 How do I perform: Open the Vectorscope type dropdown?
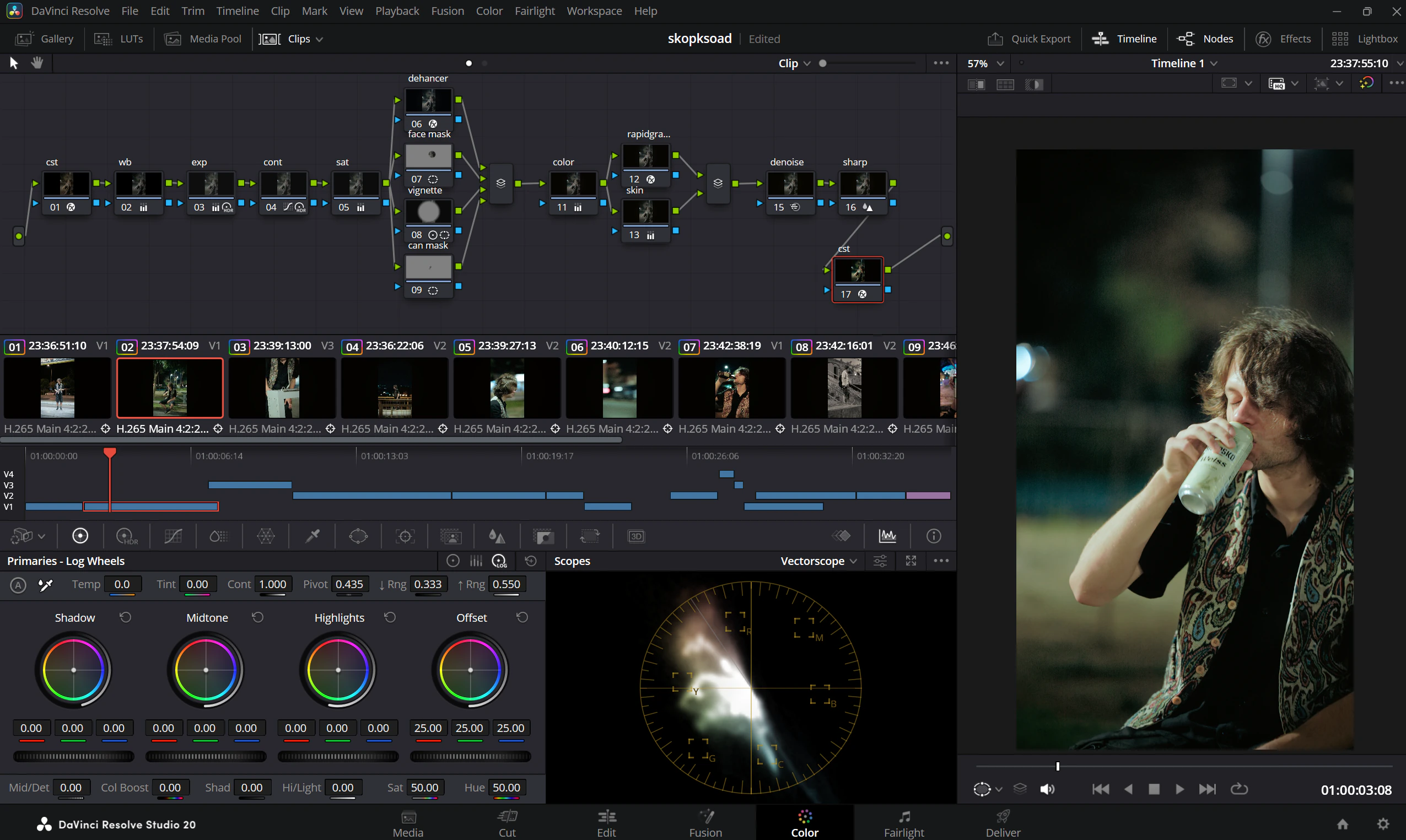pos(818,561)
